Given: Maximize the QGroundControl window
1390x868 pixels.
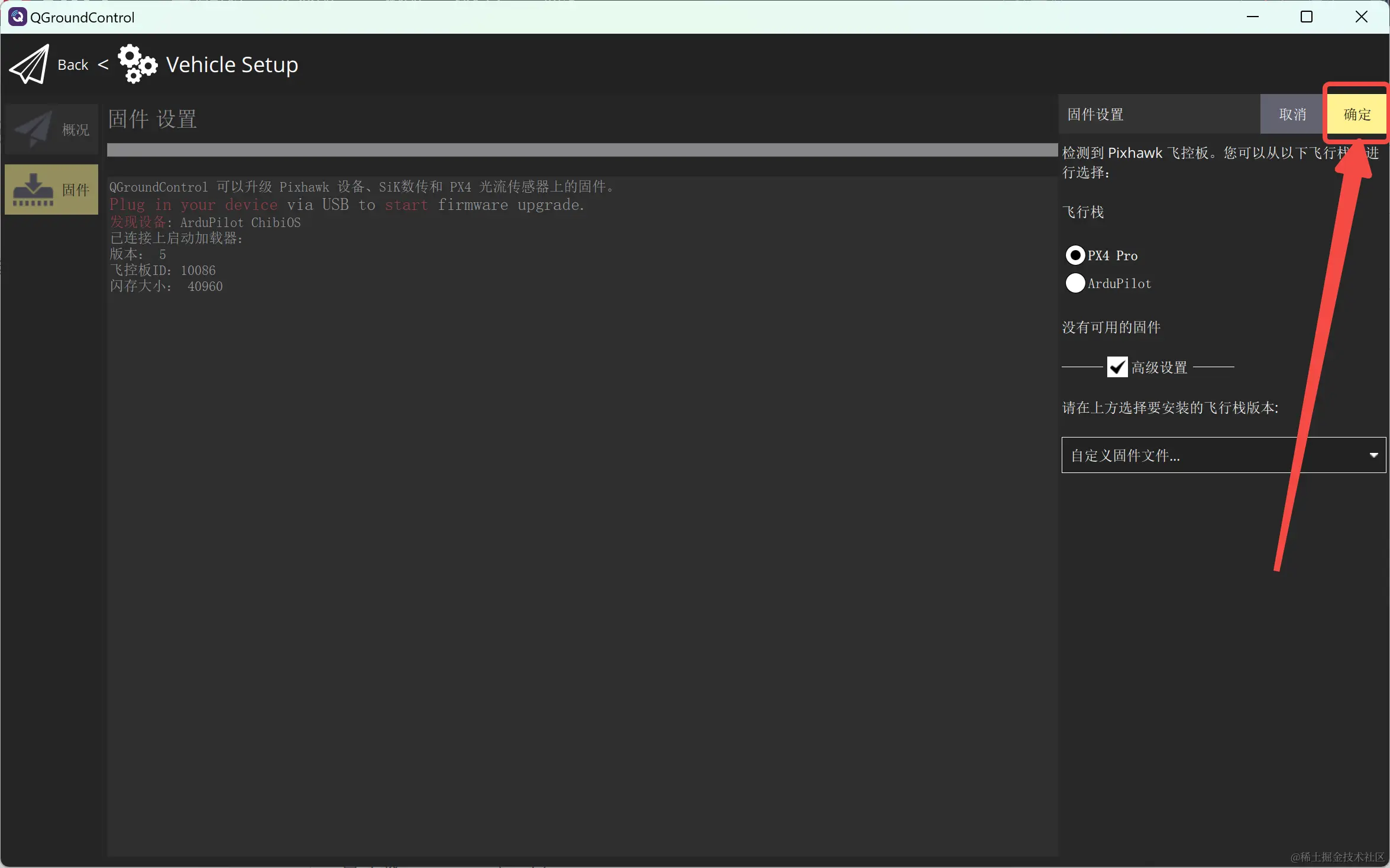Looking at the screenshot, I should click(x=1307, y=17).
